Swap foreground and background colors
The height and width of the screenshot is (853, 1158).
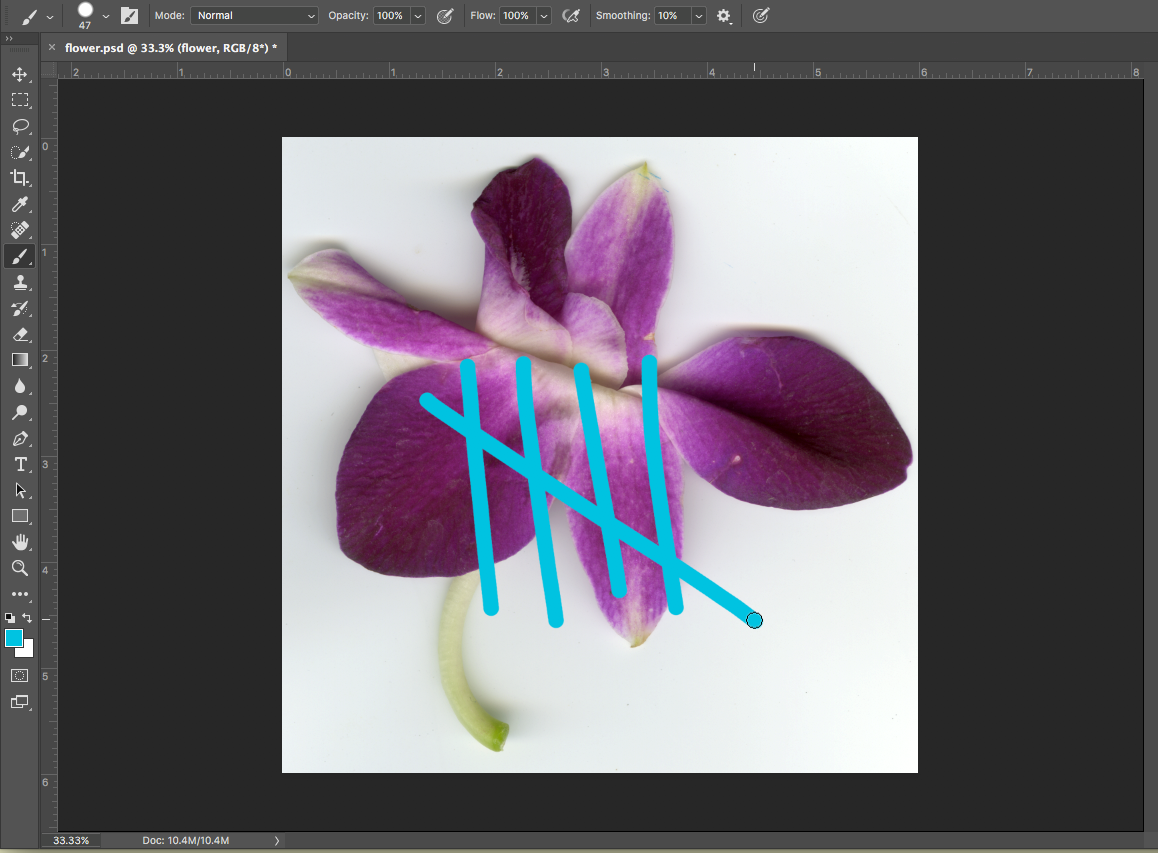pyautogui.click(x=28, y=618)
